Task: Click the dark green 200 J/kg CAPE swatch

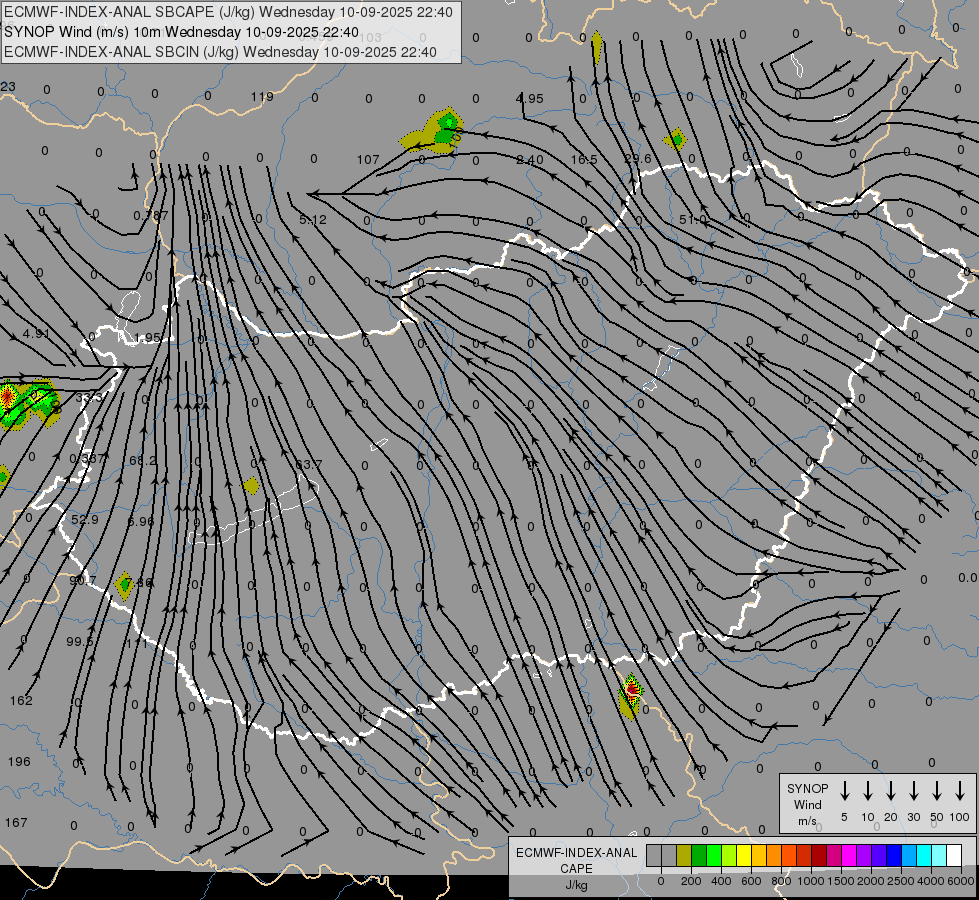Action: [699, 855]
